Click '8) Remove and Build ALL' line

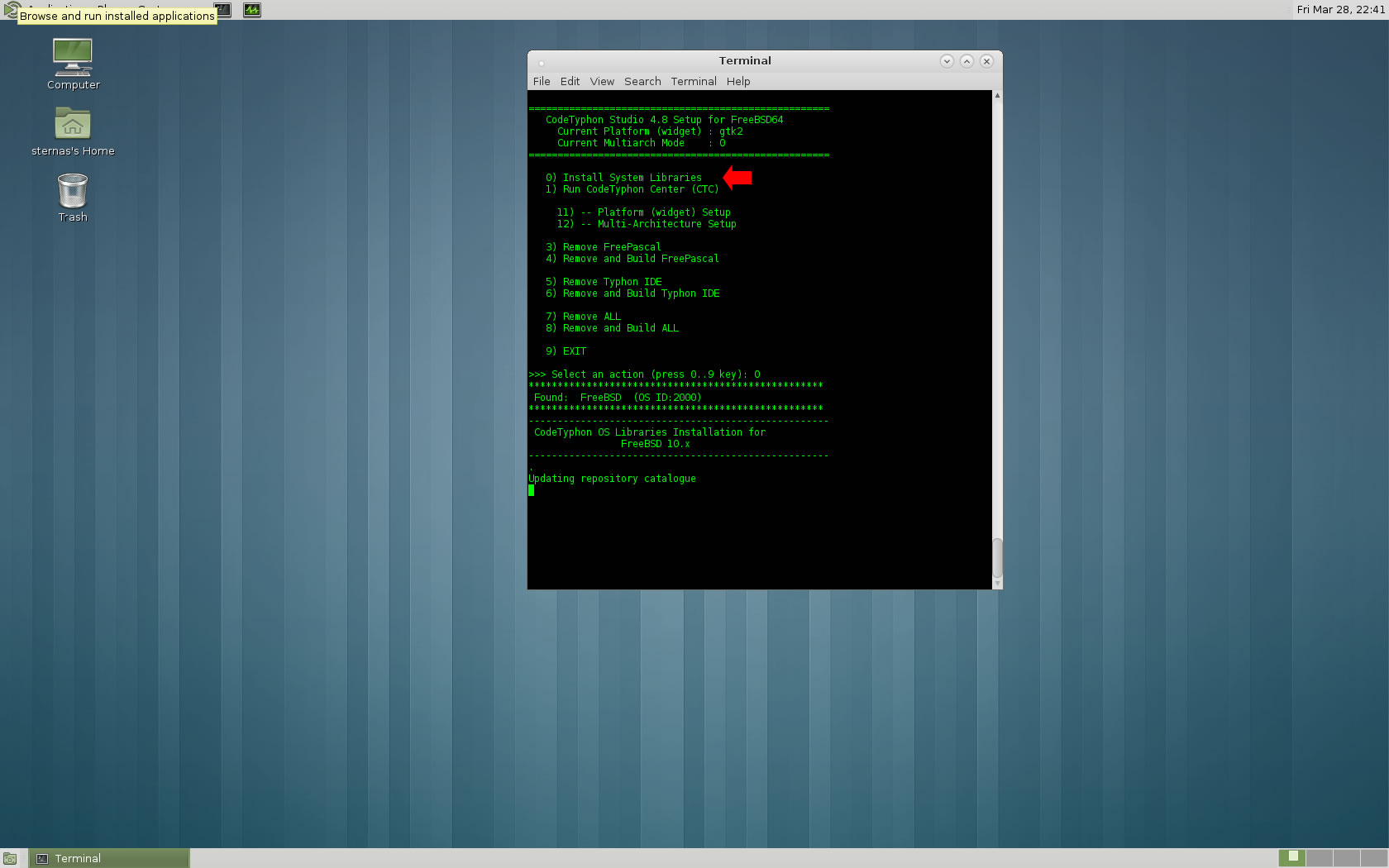612,328
